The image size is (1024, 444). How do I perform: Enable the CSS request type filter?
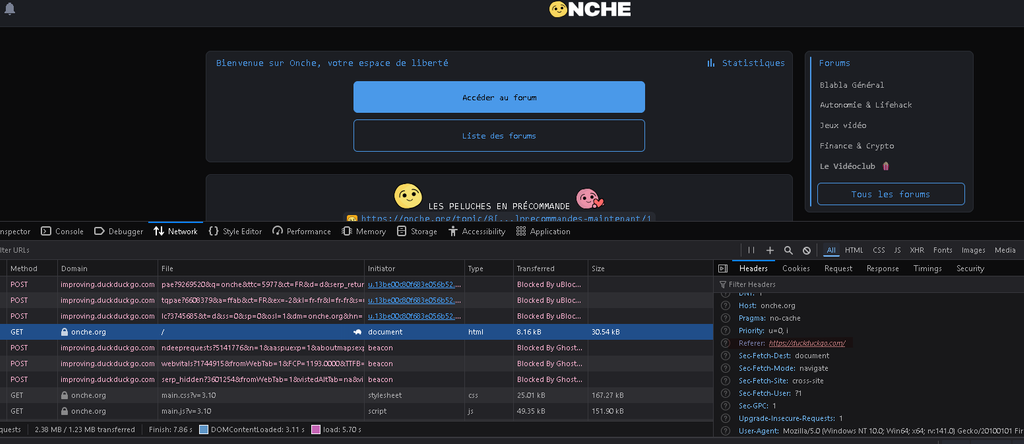click(879, 250)
